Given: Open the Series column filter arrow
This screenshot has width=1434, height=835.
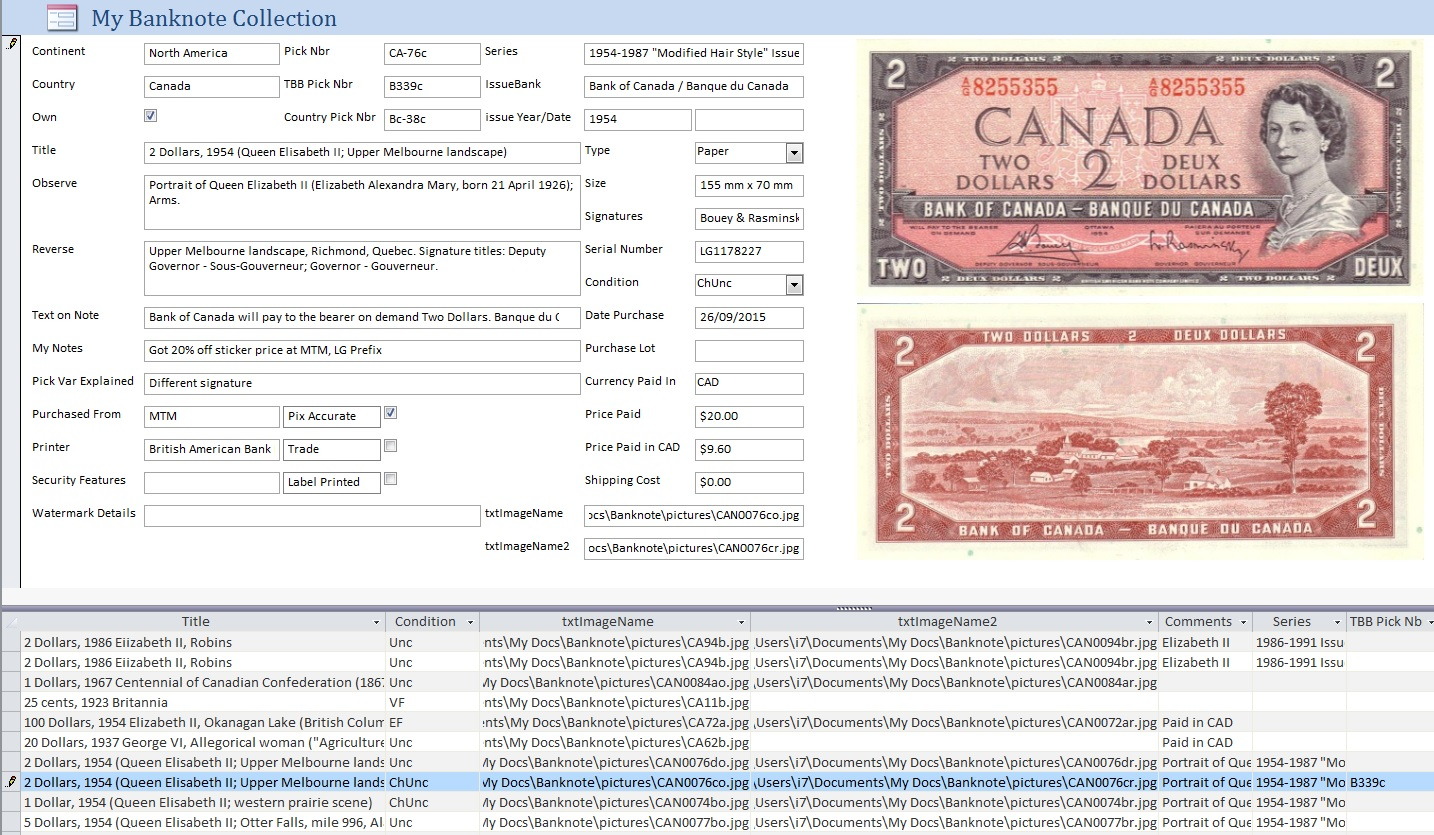Looking at the screenshot, I should (1337, 622).
